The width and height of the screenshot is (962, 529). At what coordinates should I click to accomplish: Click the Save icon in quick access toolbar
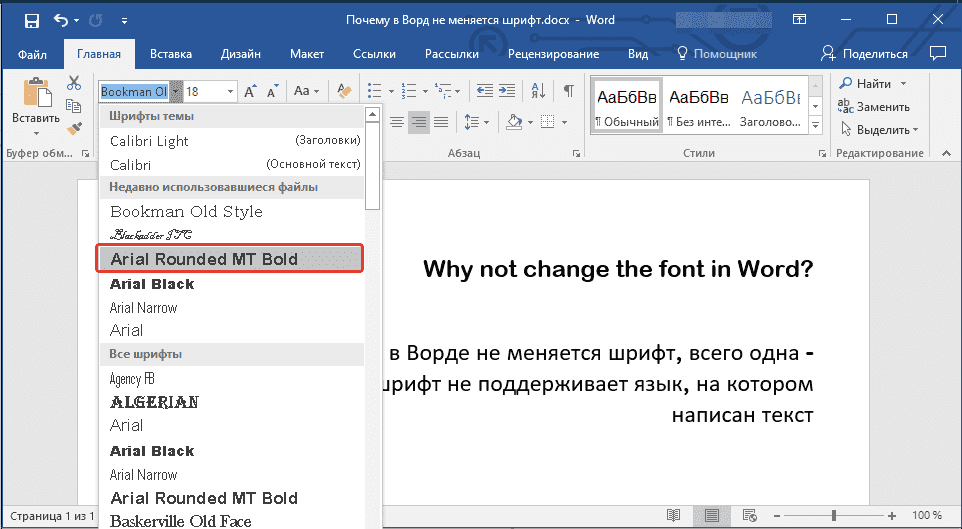[x=32, y=20]
